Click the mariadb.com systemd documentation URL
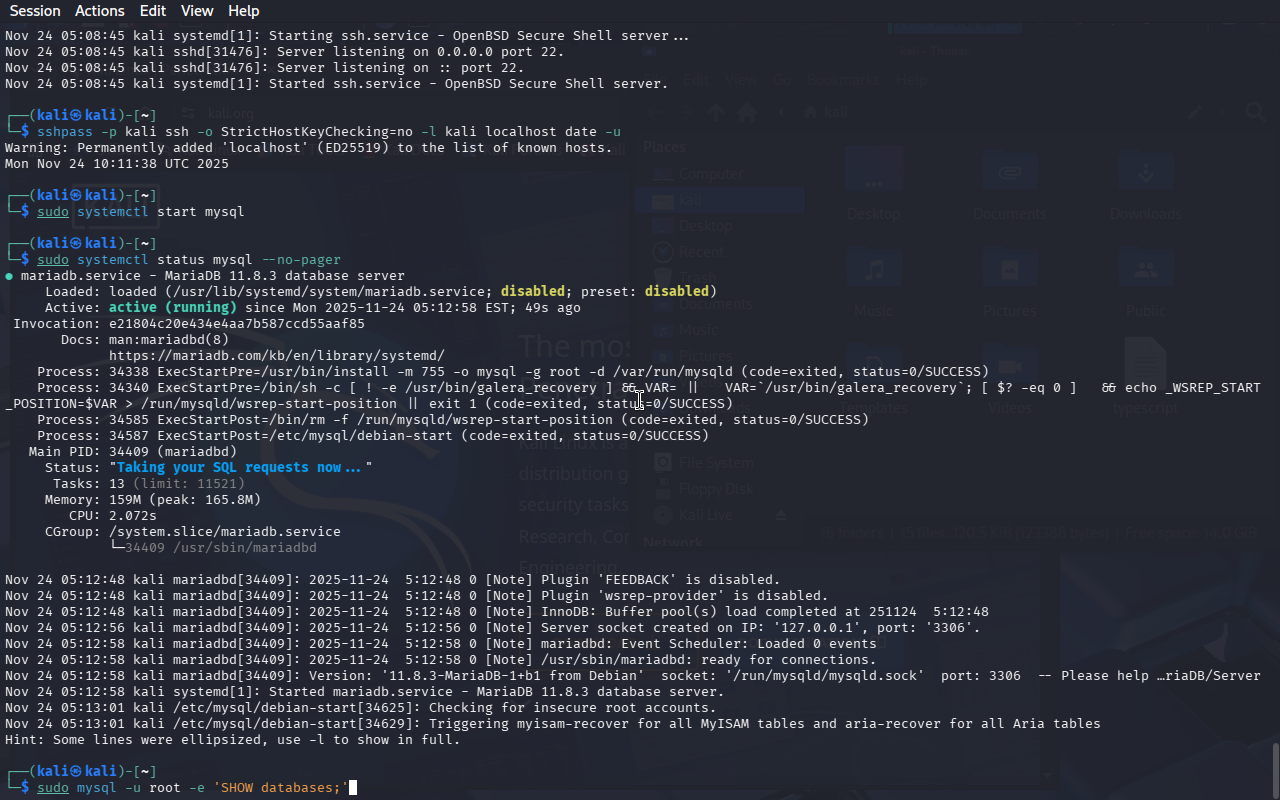The width and height of the screenshot is (1280, 800). [276, 355]
